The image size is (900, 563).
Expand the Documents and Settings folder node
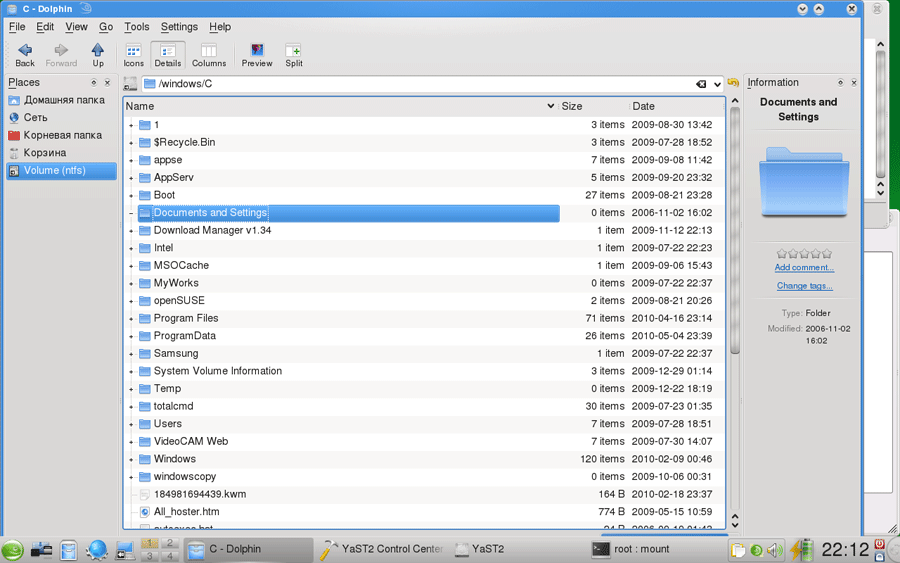pyautogui.click(x=131, y=213)
